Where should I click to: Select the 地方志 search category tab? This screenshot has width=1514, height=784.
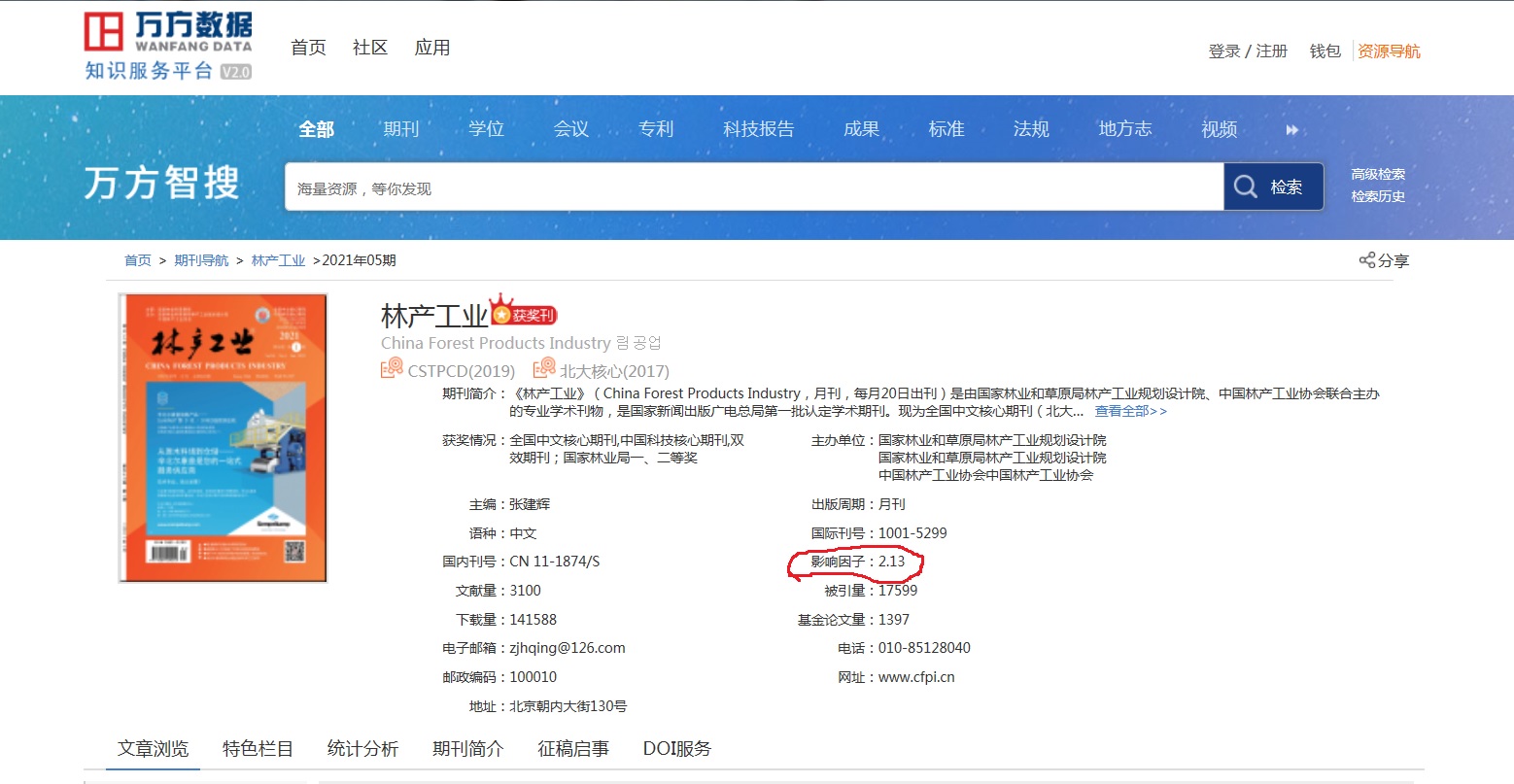[1125, 129]
